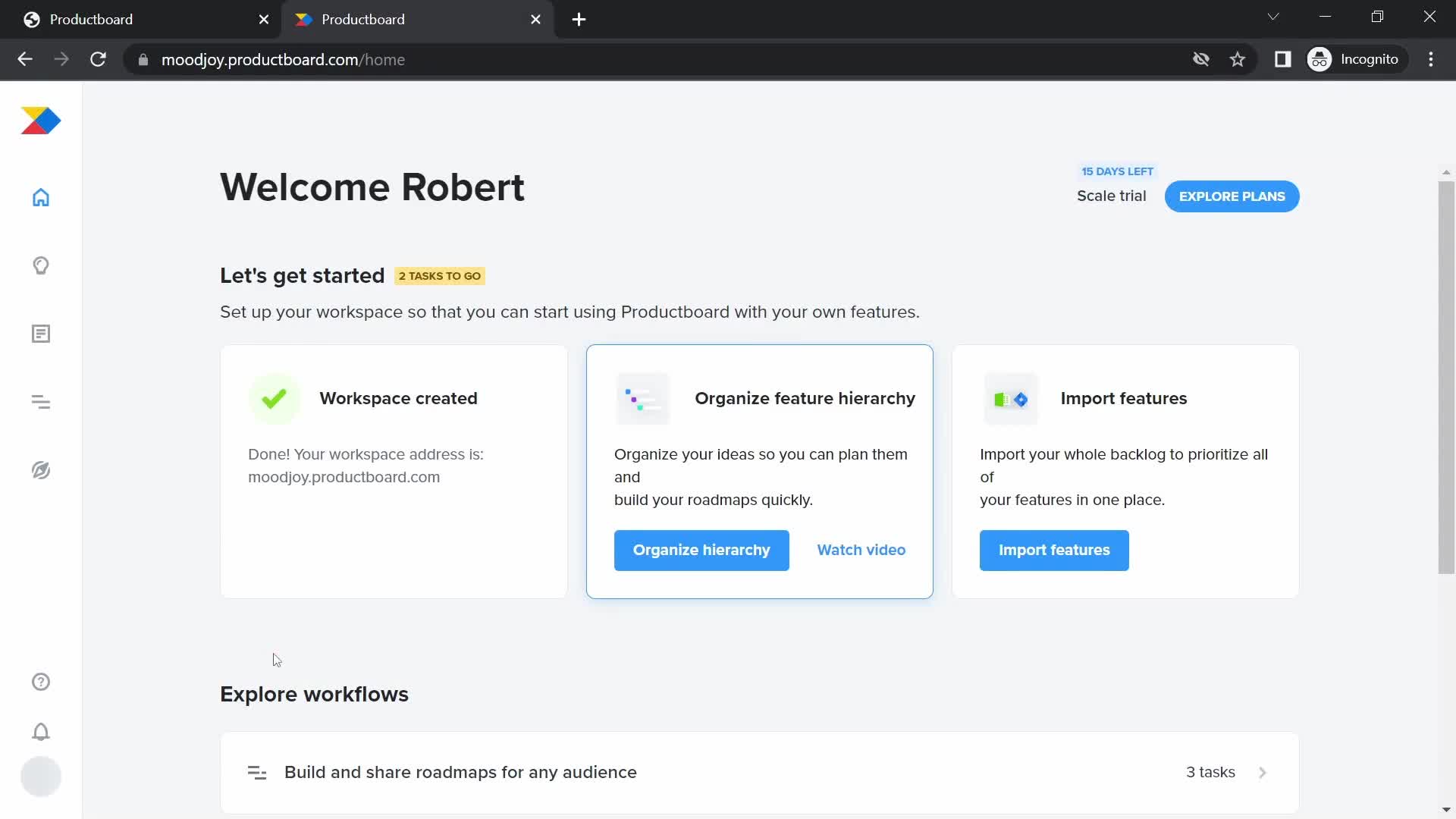
Task: Open the Help question mark icon
Action: (x=41, y=682)
